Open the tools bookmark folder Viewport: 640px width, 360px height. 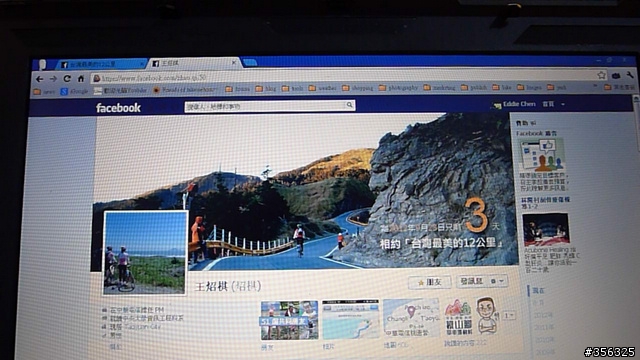[292, 88]
